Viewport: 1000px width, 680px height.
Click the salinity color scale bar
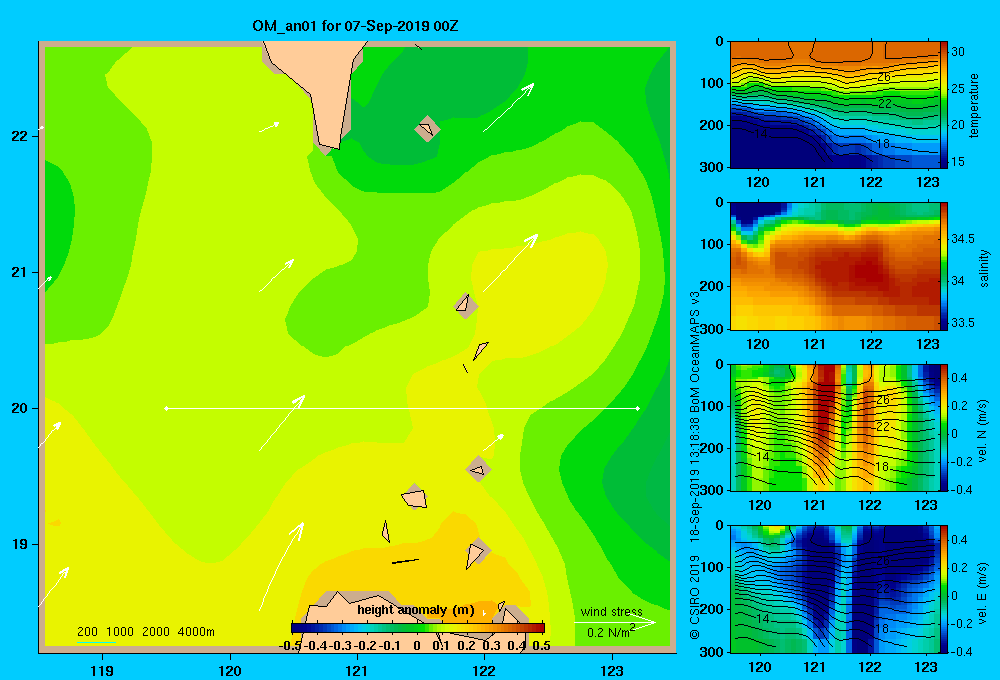pyautogui.click(x=943, y=266)
